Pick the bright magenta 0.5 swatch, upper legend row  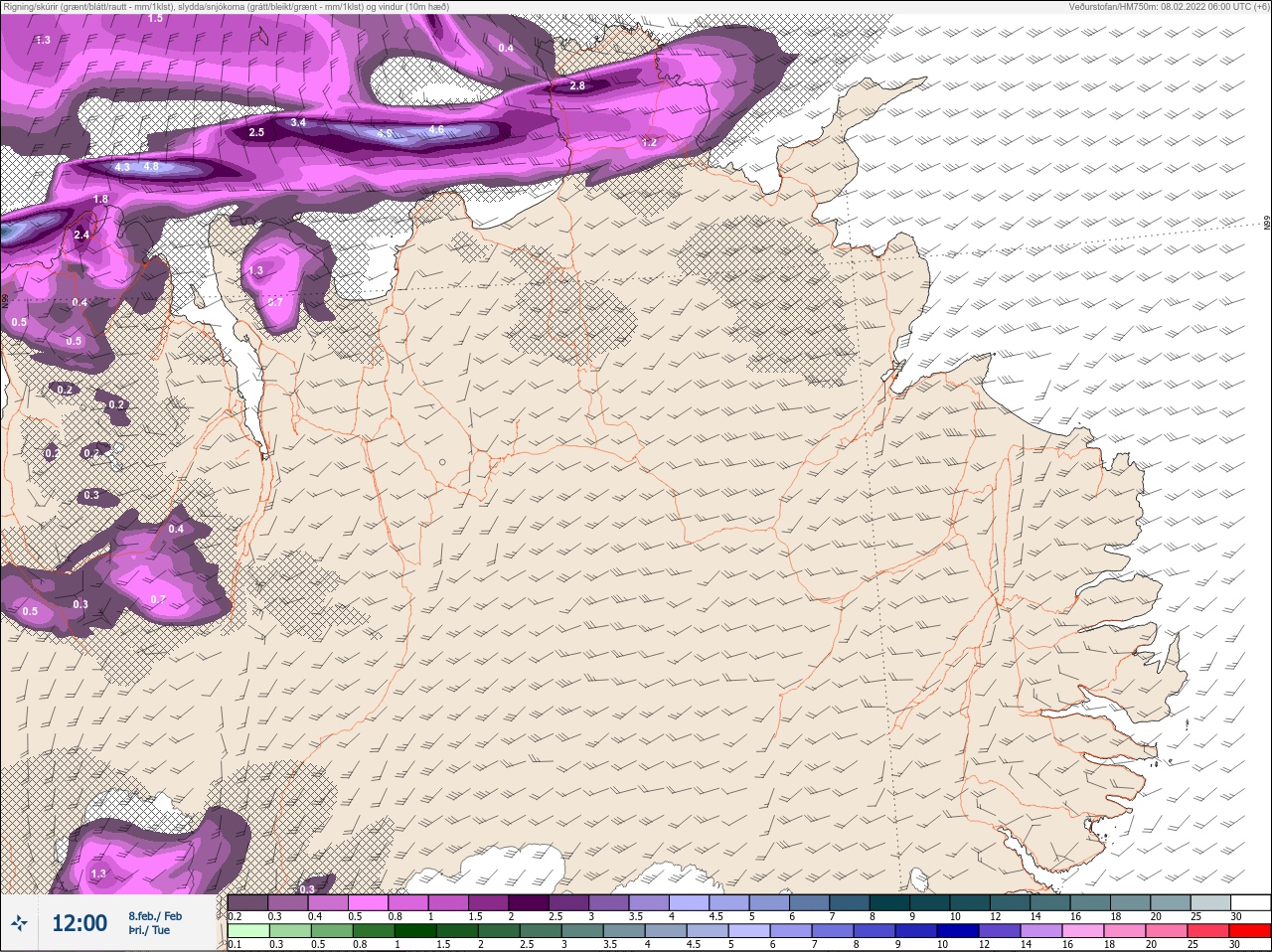click(x=368, y=902)
